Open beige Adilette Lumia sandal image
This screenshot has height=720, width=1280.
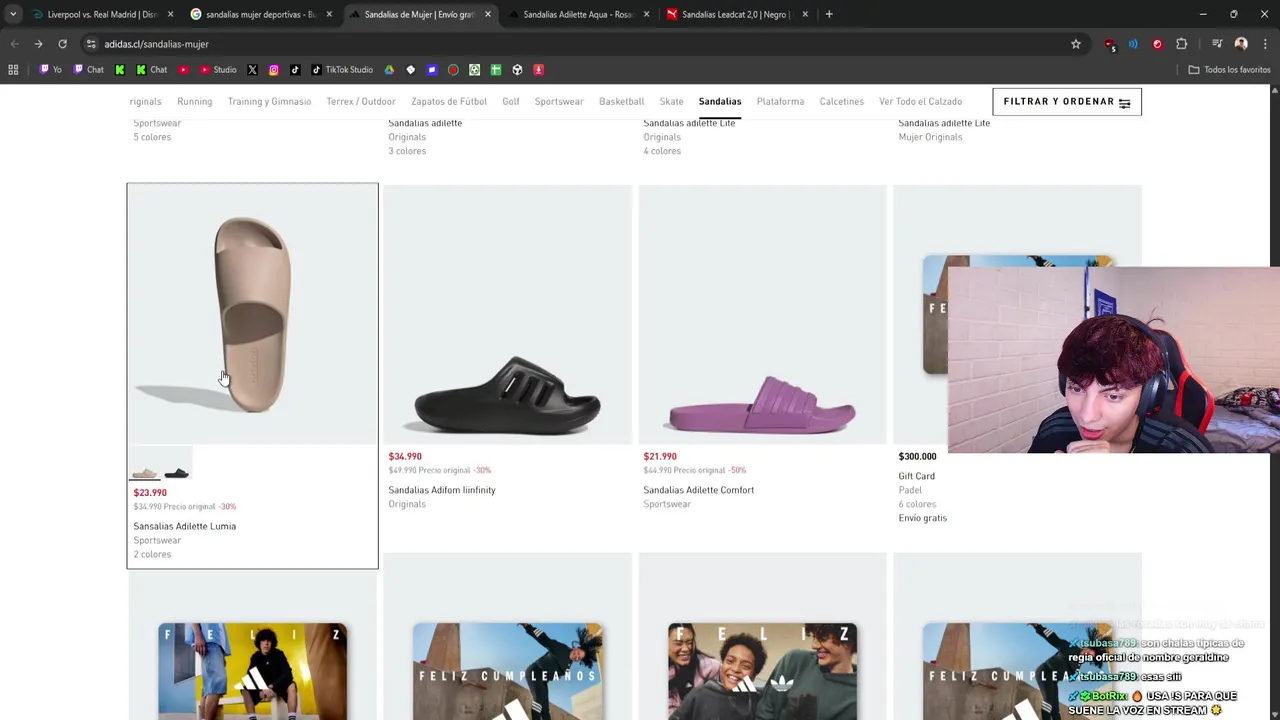click(x=252, y=314)
